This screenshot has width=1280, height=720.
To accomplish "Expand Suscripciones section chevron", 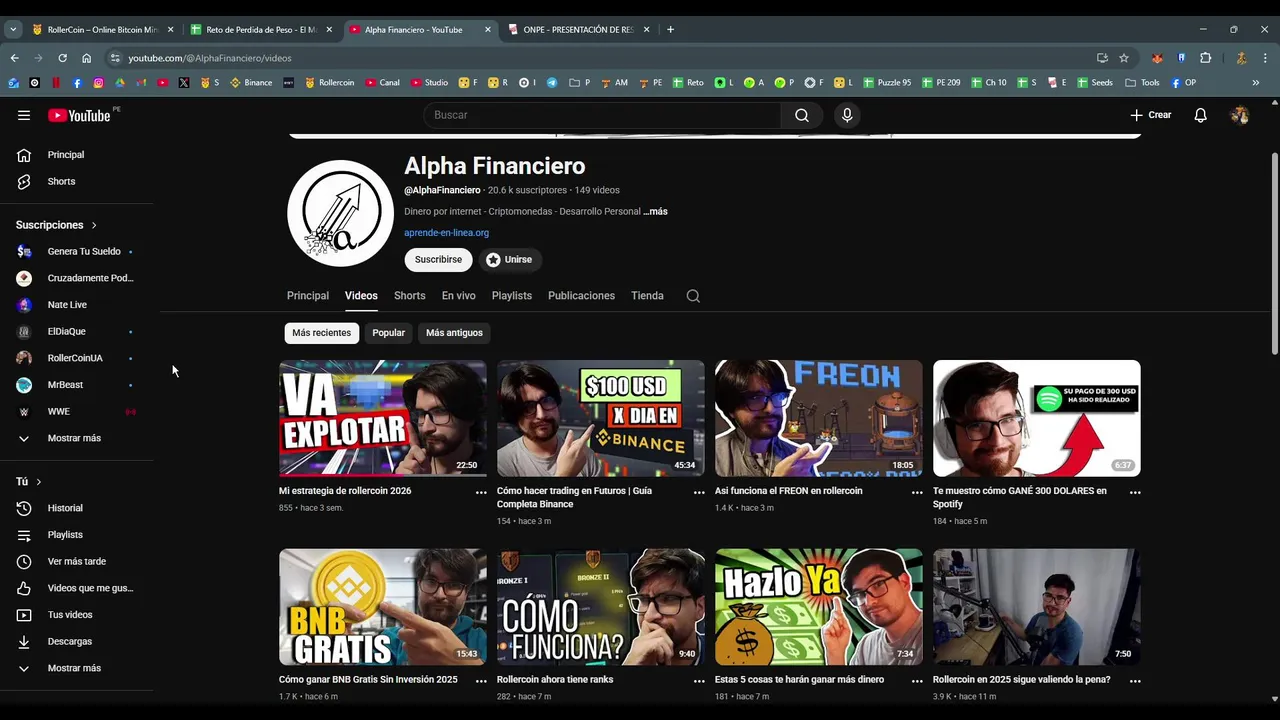I will [94, 225].
